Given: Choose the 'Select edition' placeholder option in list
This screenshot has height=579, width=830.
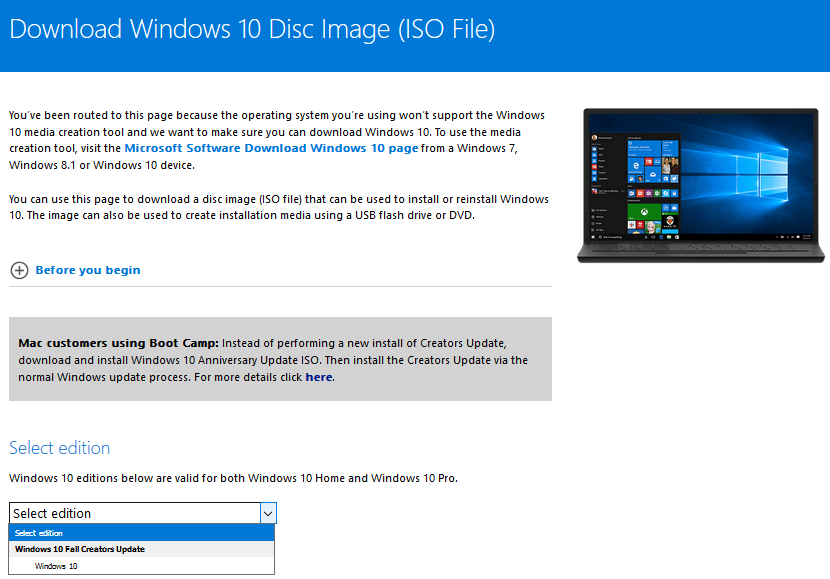Looking at the screenshot, I should [142, 533].
